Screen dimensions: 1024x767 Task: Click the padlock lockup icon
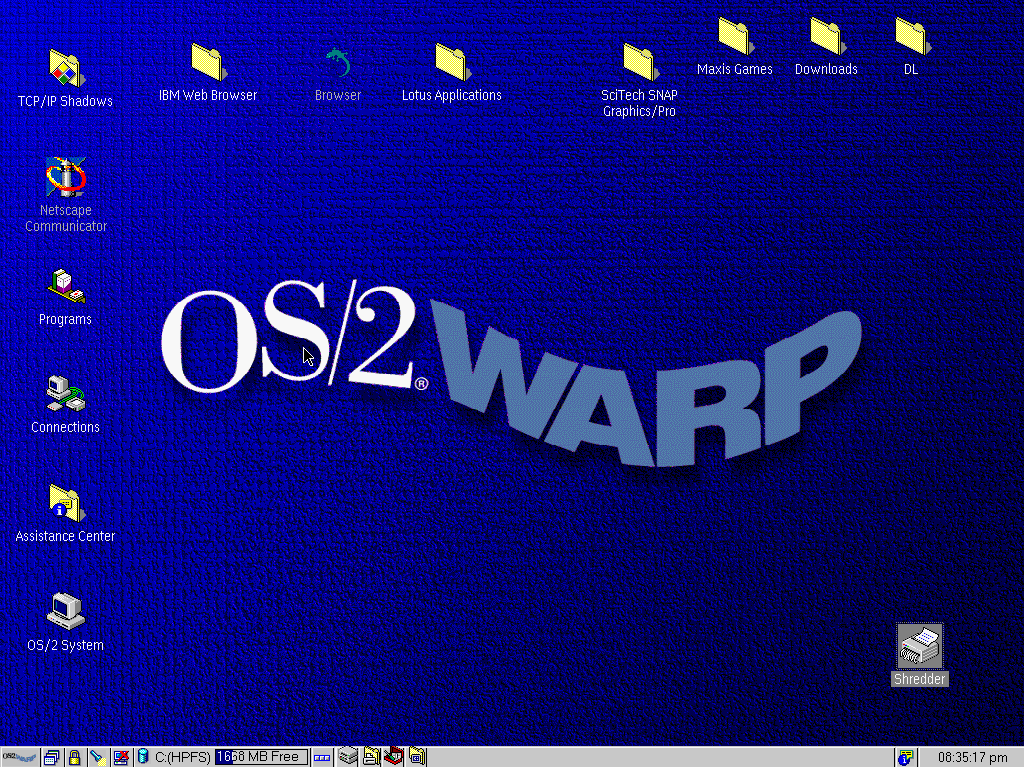[74, 757]
